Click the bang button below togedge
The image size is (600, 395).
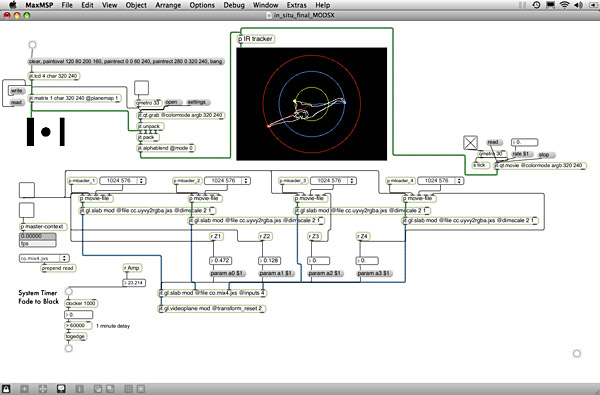point(68,348)
